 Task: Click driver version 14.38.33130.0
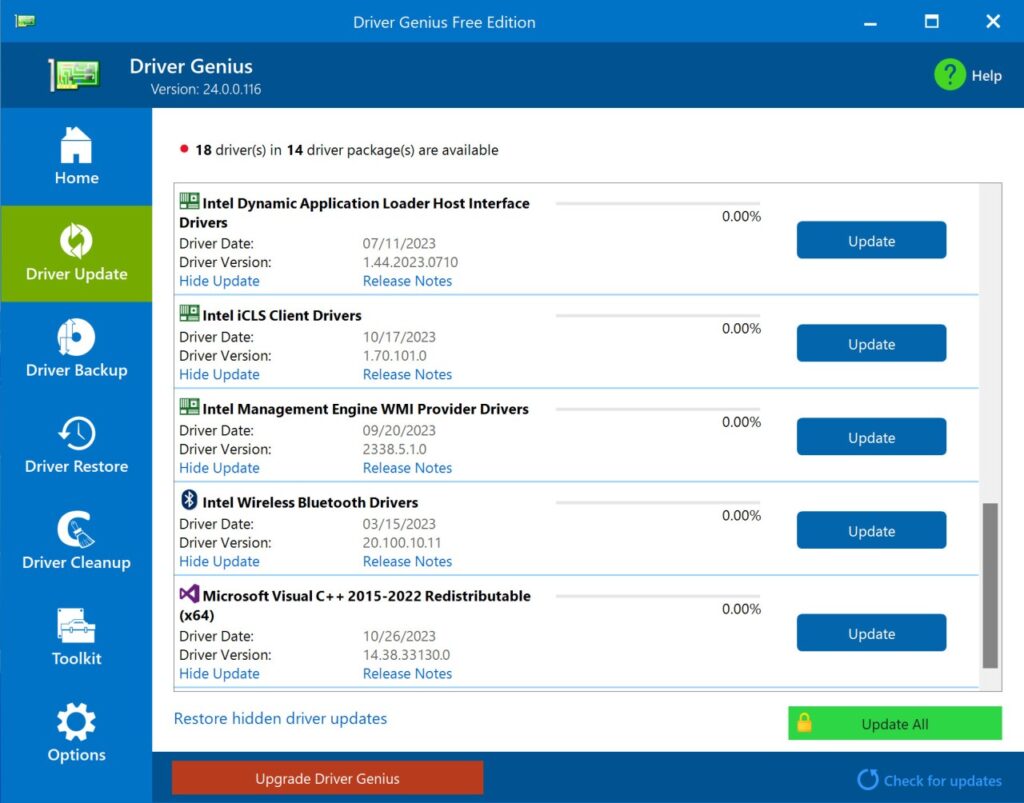coord(406,655)
